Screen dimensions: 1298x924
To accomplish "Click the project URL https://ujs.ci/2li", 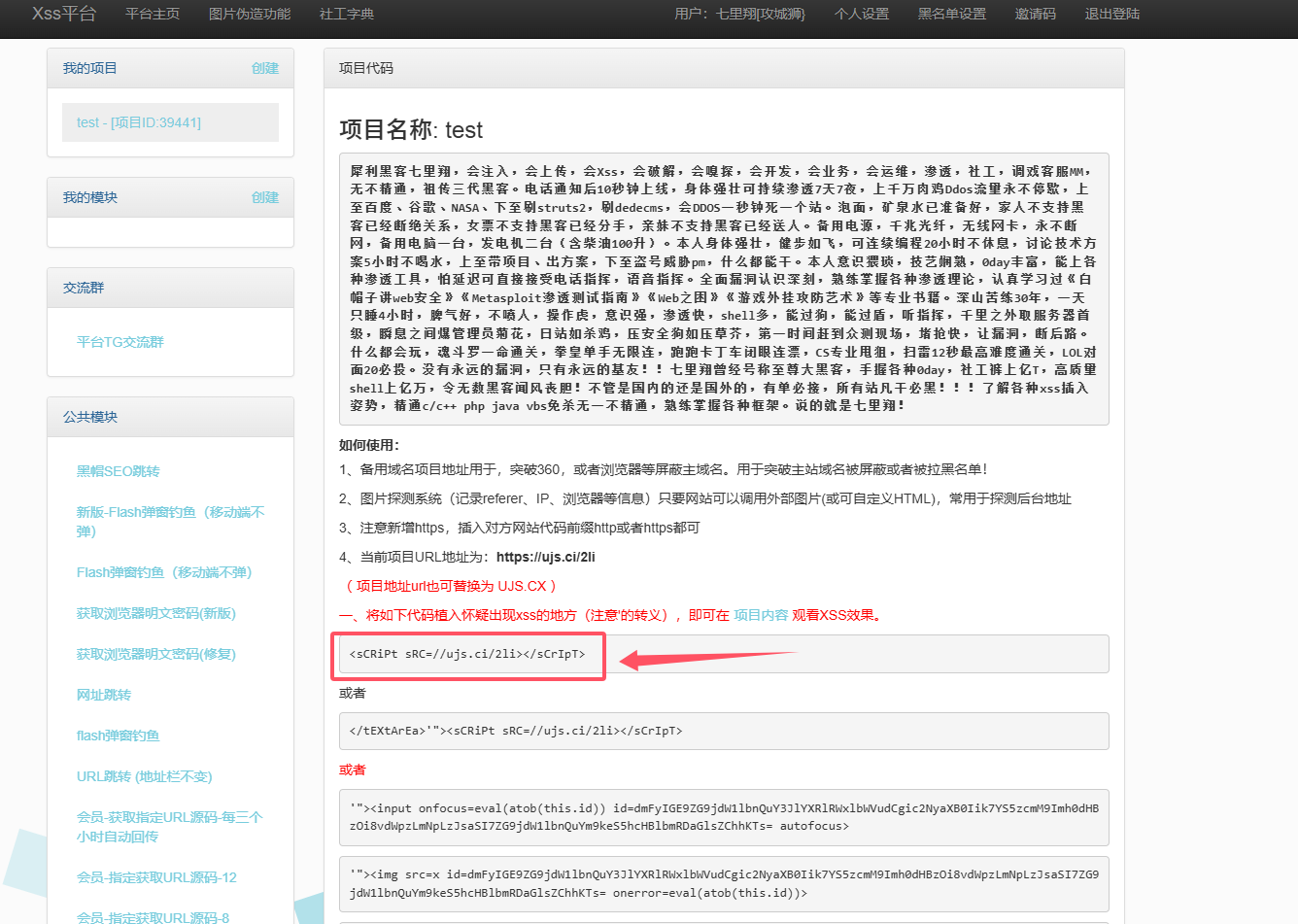I will (546, 557).
